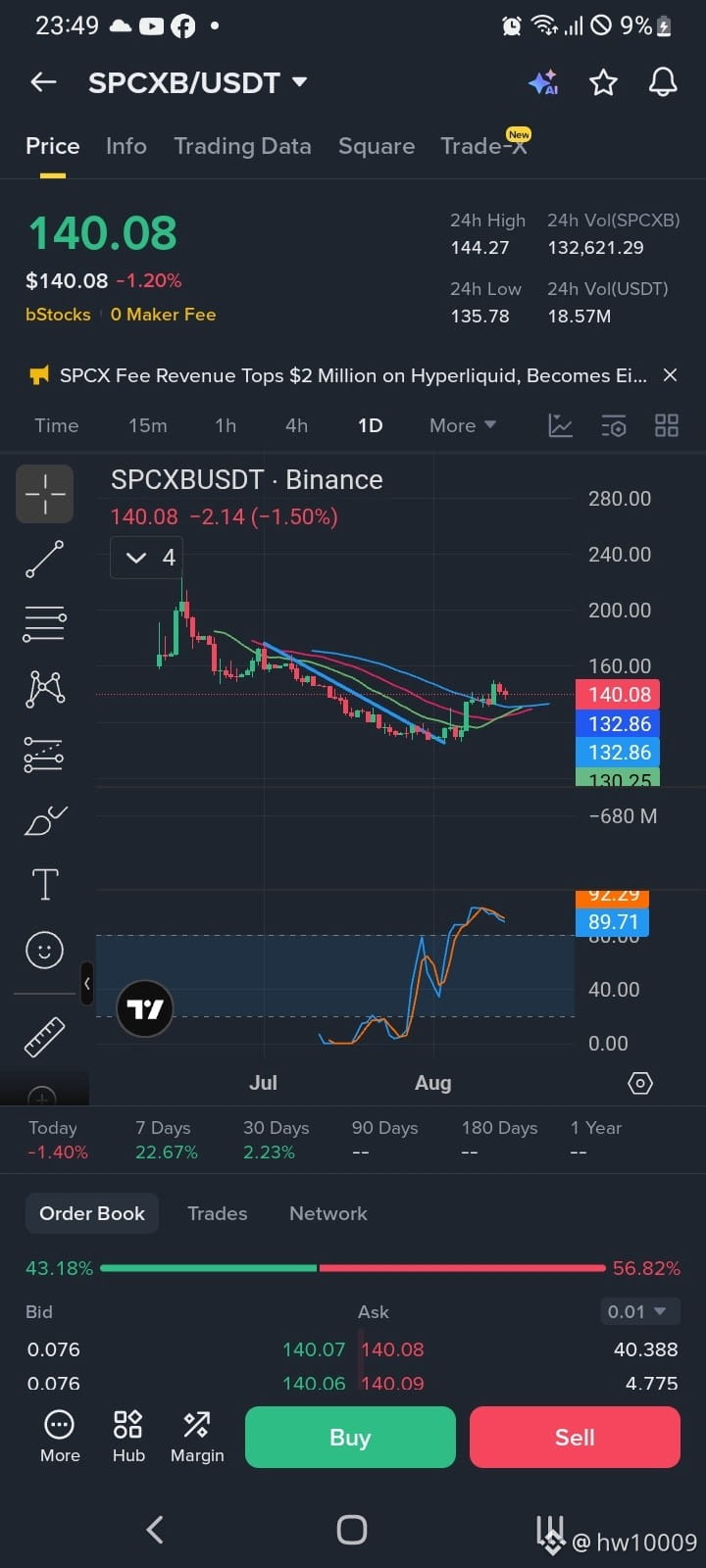Select the 140.08 ask price

tap(393, 1349)
